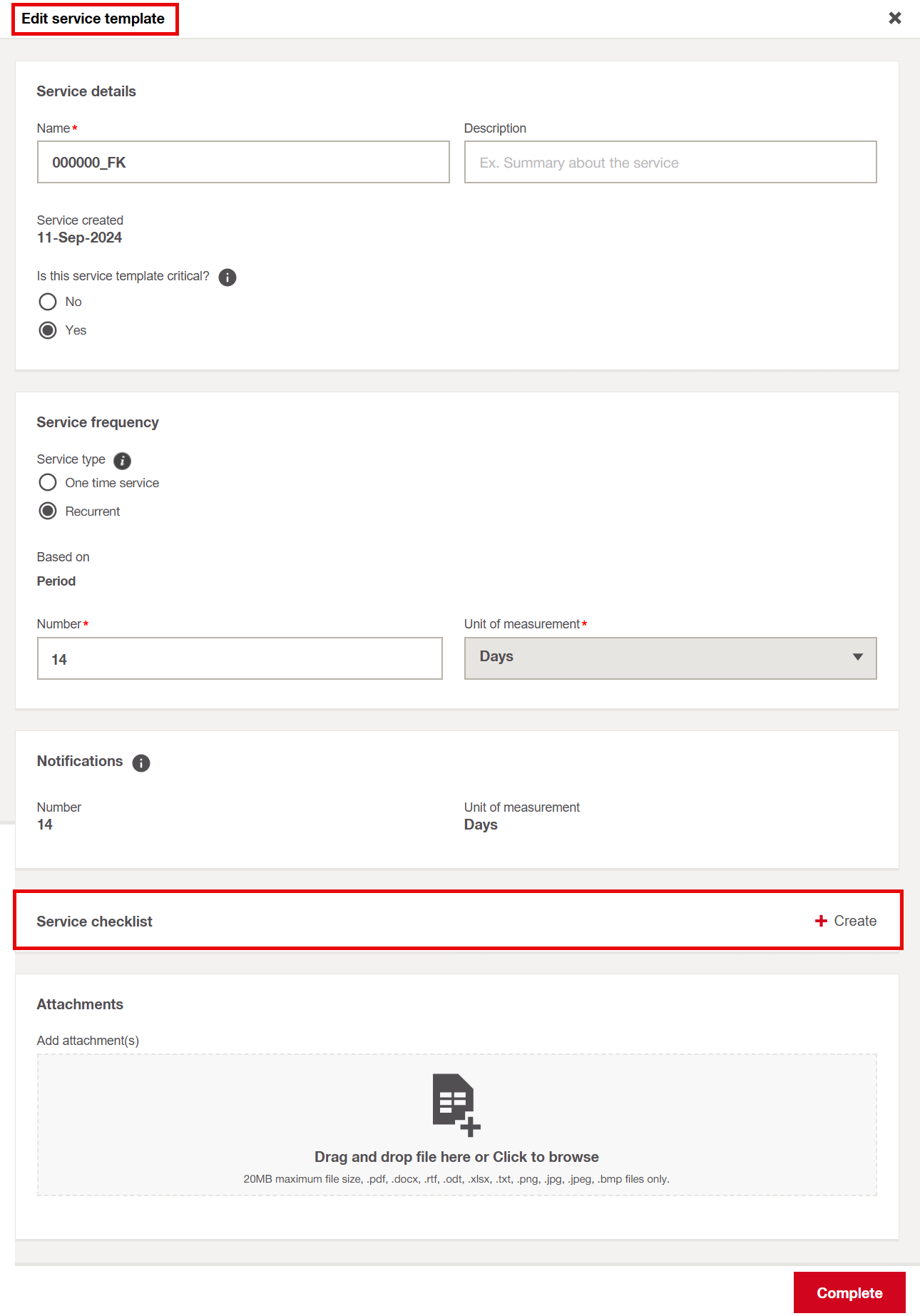Choose One time service option
920x1316 pixels.
[x=48, y=483]
